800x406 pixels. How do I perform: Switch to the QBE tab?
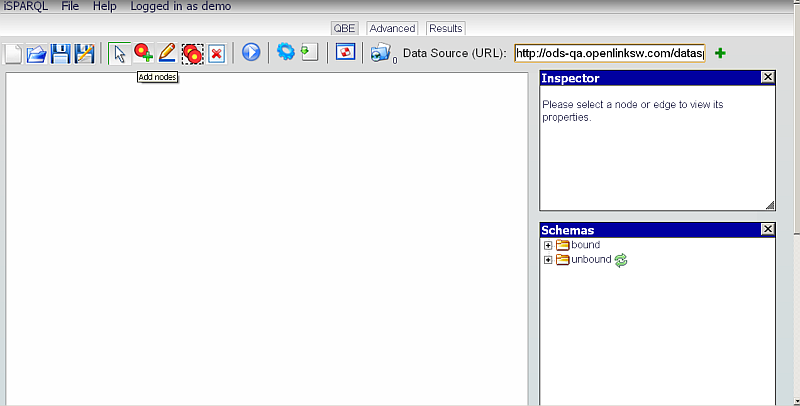point(344,29)
